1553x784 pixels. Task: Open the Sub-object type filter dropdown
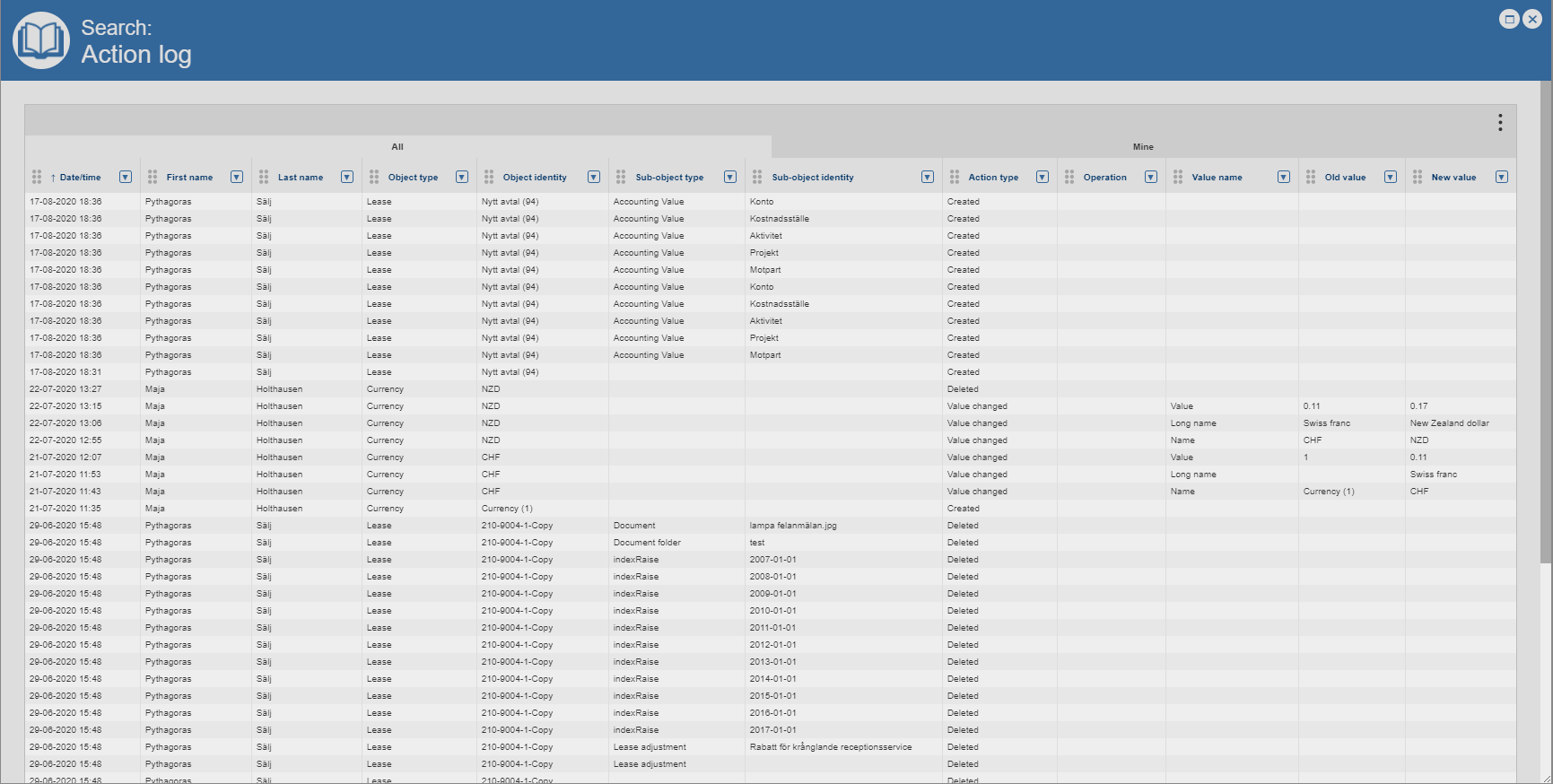click(730, 177)
